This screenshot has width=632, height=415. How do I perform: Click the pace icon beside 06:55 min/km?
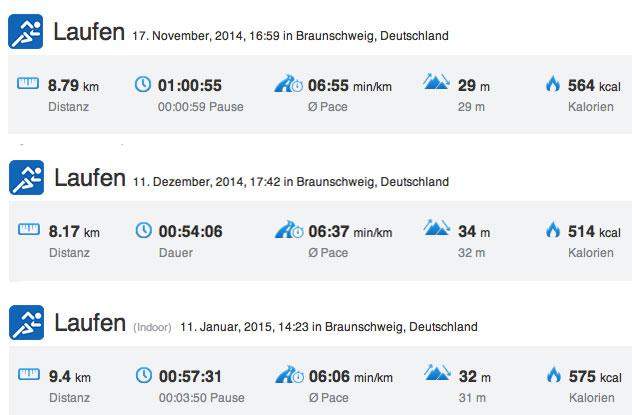tap(289, 83)
